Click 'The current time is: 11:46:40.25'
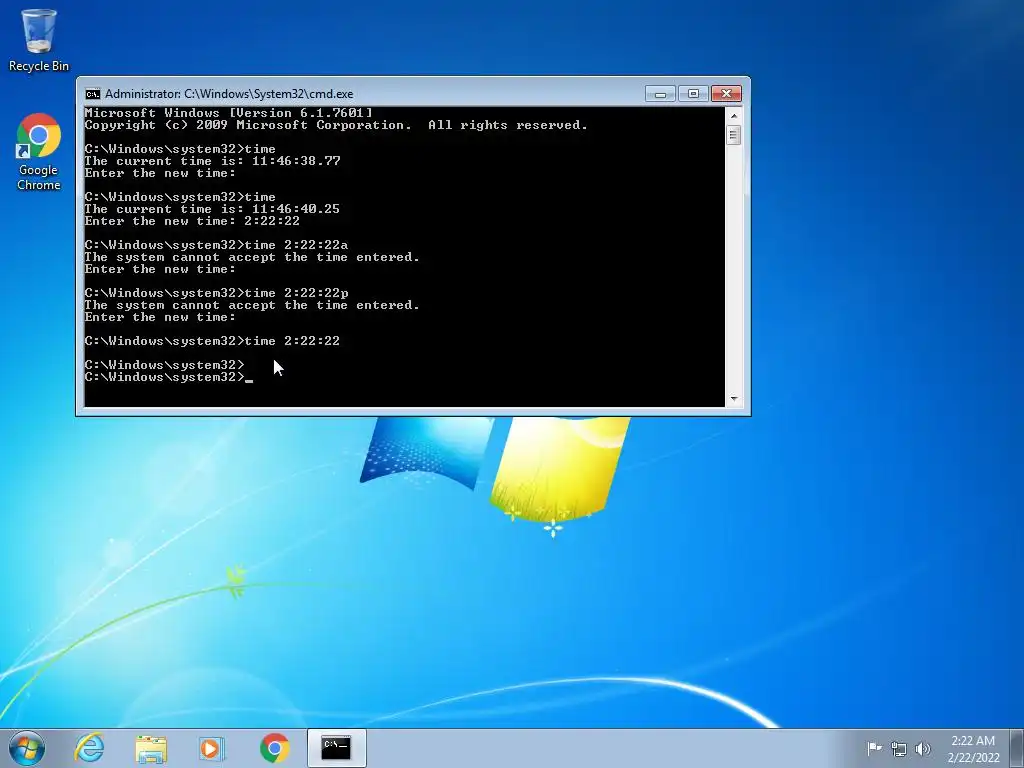This screenshot has width=1024, height=768. [x=212, y=209]
